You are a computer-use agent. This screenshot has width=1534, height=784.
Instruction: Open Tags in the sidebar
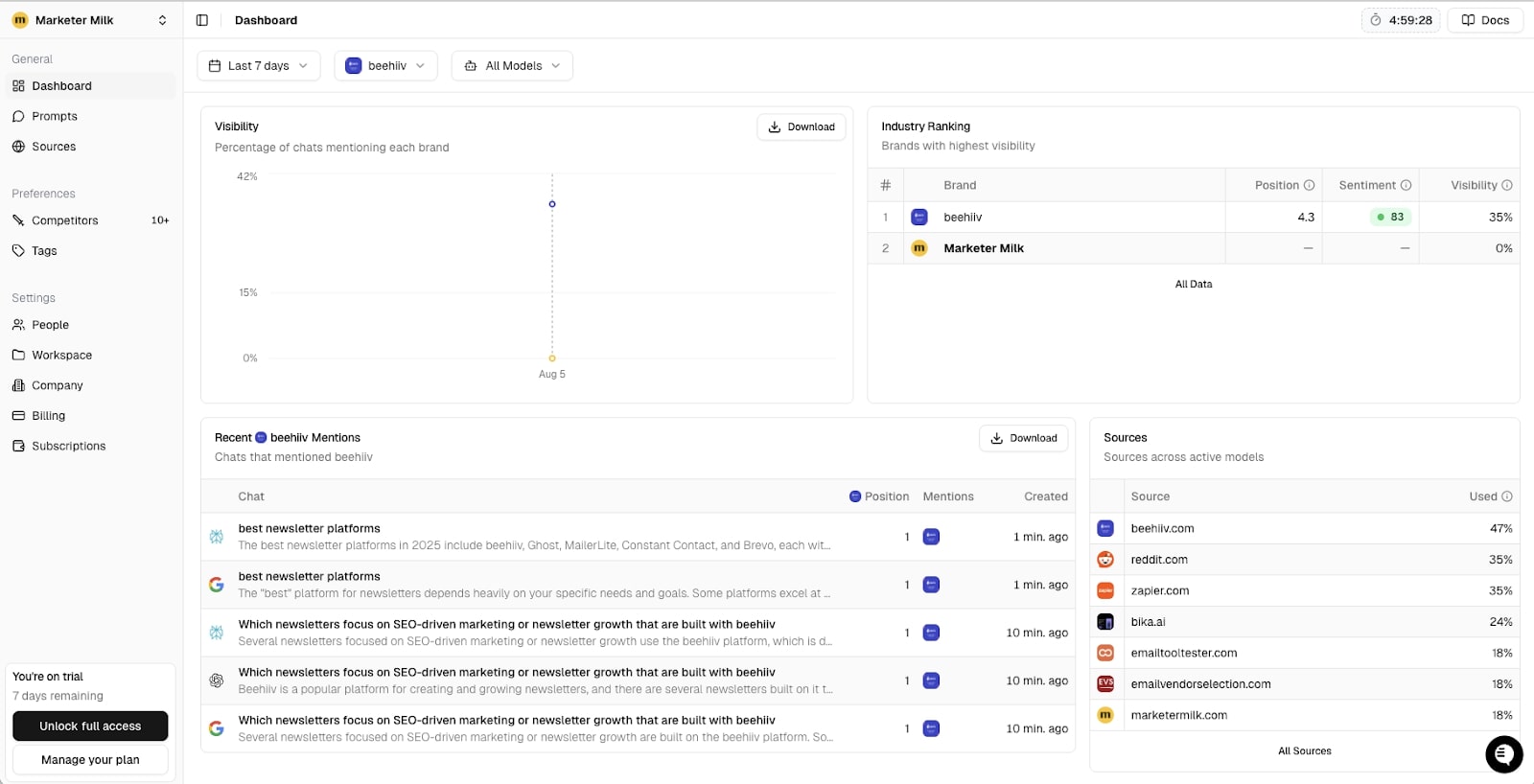(90, 251)
